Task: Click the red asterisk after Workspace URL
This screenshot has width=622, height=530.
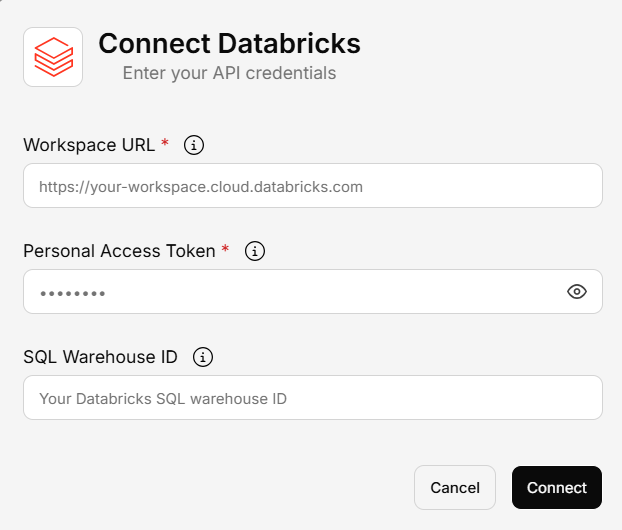Action: pyautogui.click(x=165, y=144)
